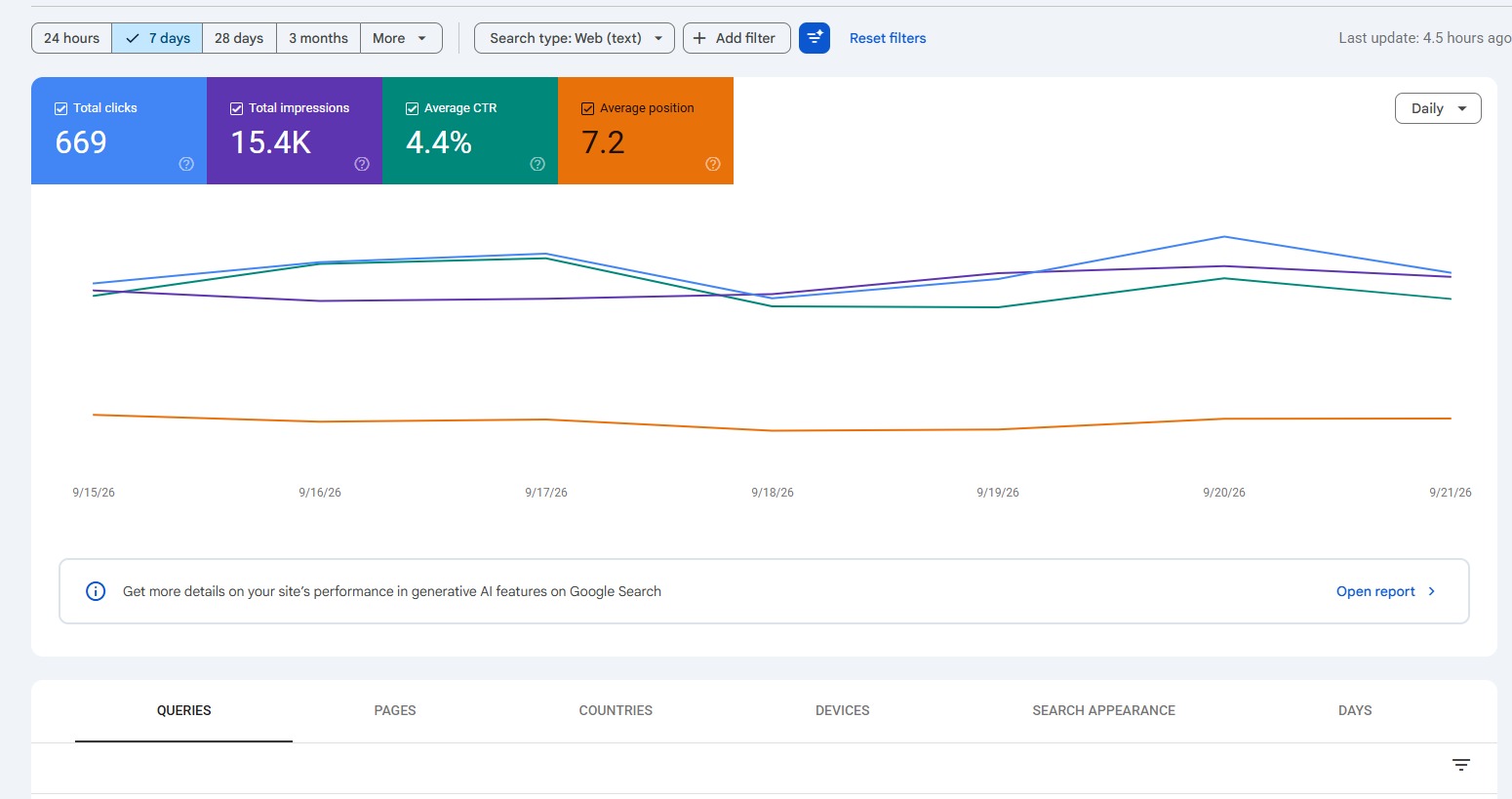Click the Last update: 4.5 hours ago text
The width and height of the screenshot is (1512, 799).
click(x=1424, y=38)
